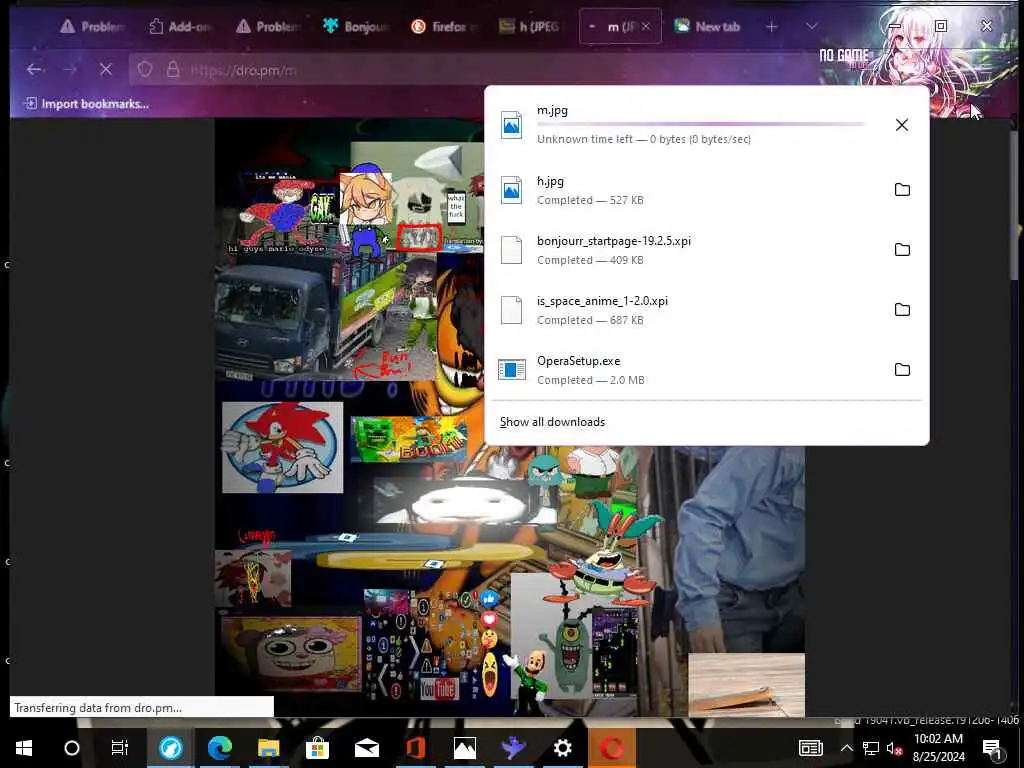Open Opera browser from taskbar
Image resolution: width=1024 pixels, height=768 pixels.
pos(612,748)
